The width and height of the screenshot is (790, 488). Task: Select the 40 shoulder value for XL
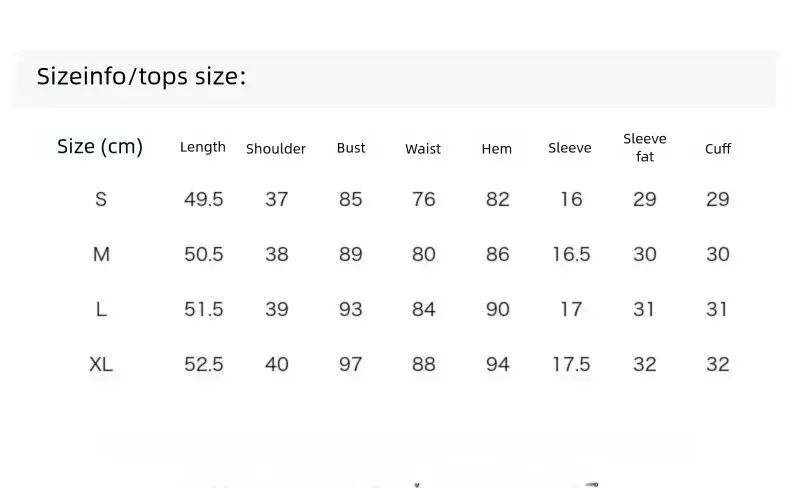tap(277, 364)
